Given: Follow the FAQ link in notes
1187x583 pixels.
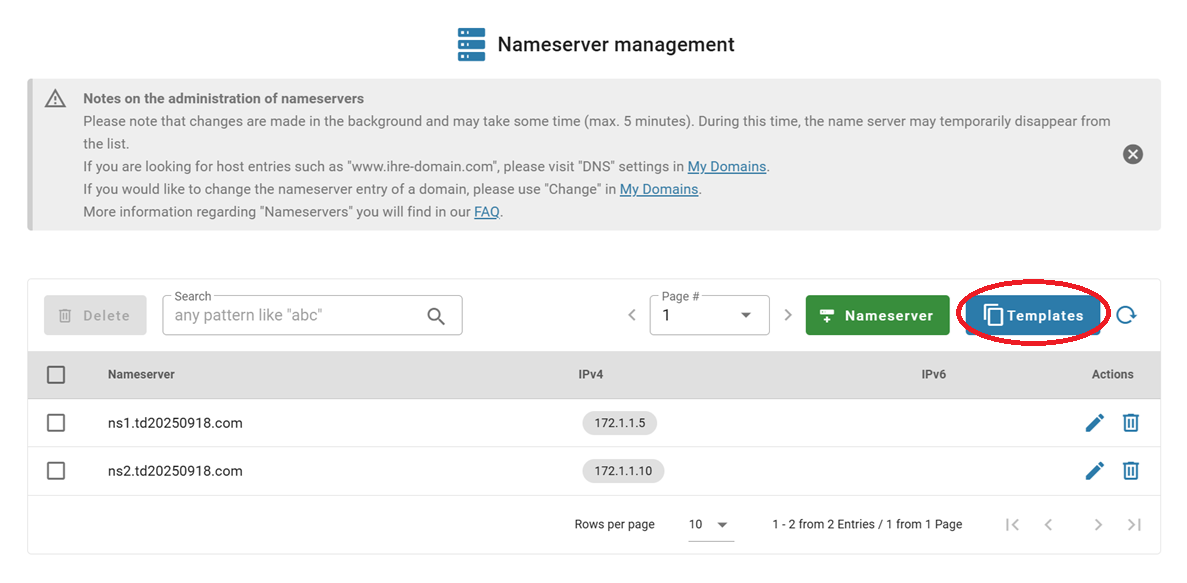Looking at the screenshot, I should tap(486, 212).
